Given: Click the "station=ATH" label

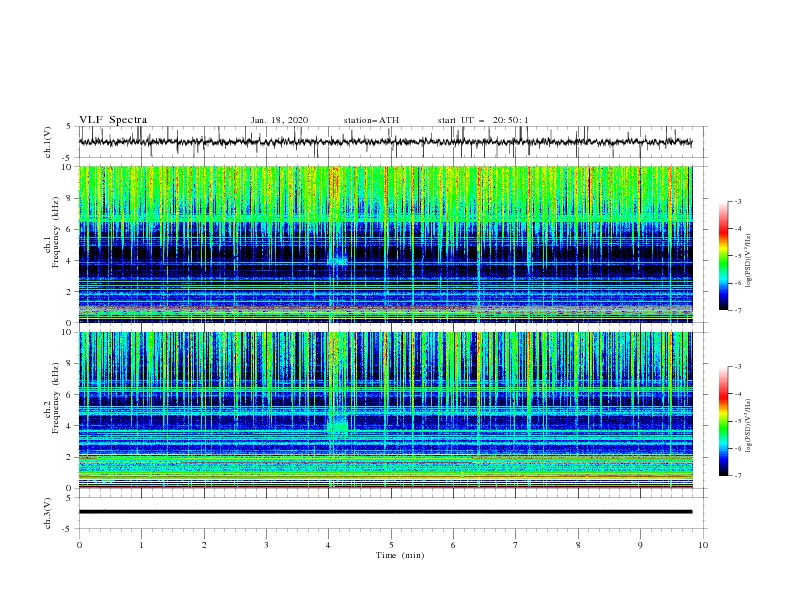Looking at the screenshot, I should tap(371, 120).
